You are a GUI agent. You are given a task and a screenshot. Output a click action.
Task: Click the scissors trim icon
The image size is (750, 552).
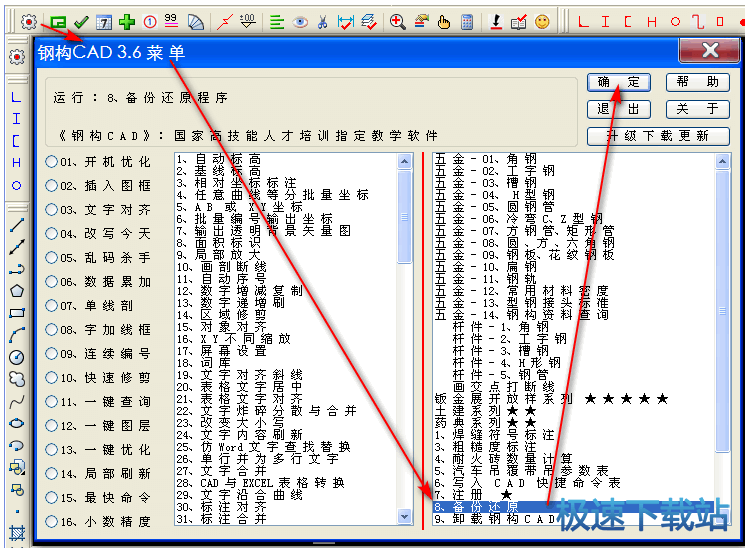323,22
